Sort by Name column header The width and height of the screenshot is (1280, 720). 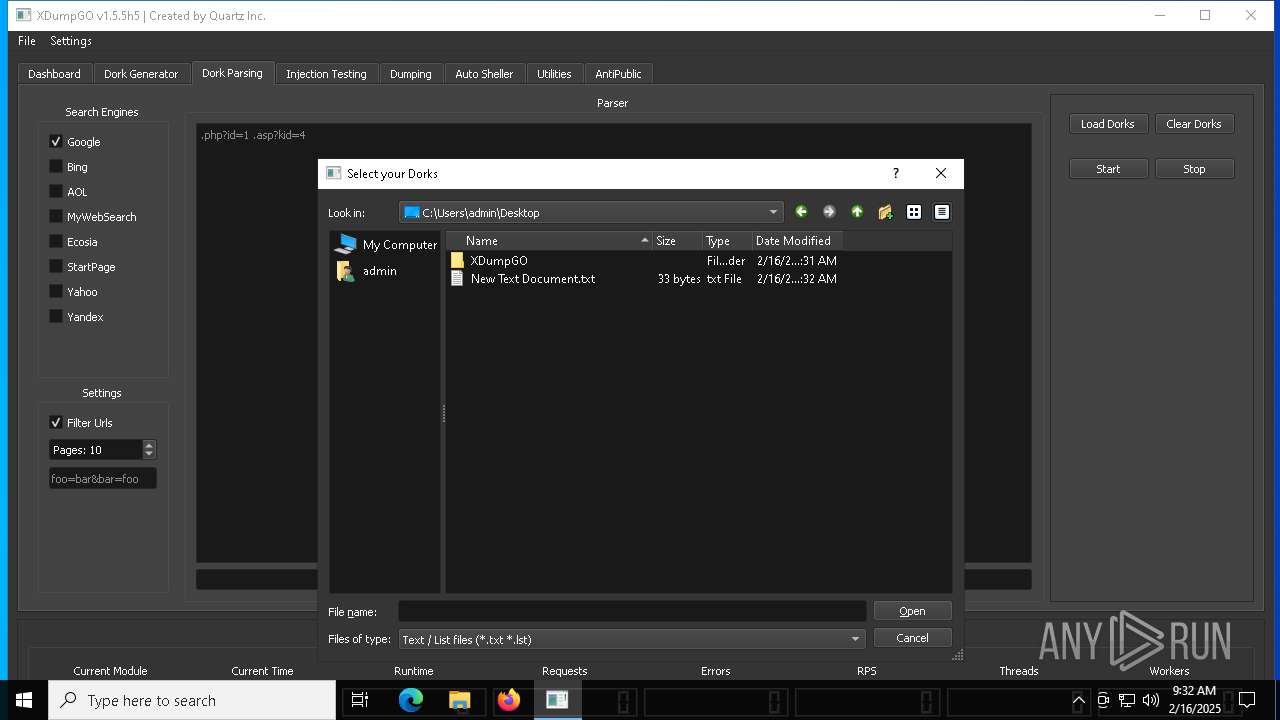pos(548,241)
